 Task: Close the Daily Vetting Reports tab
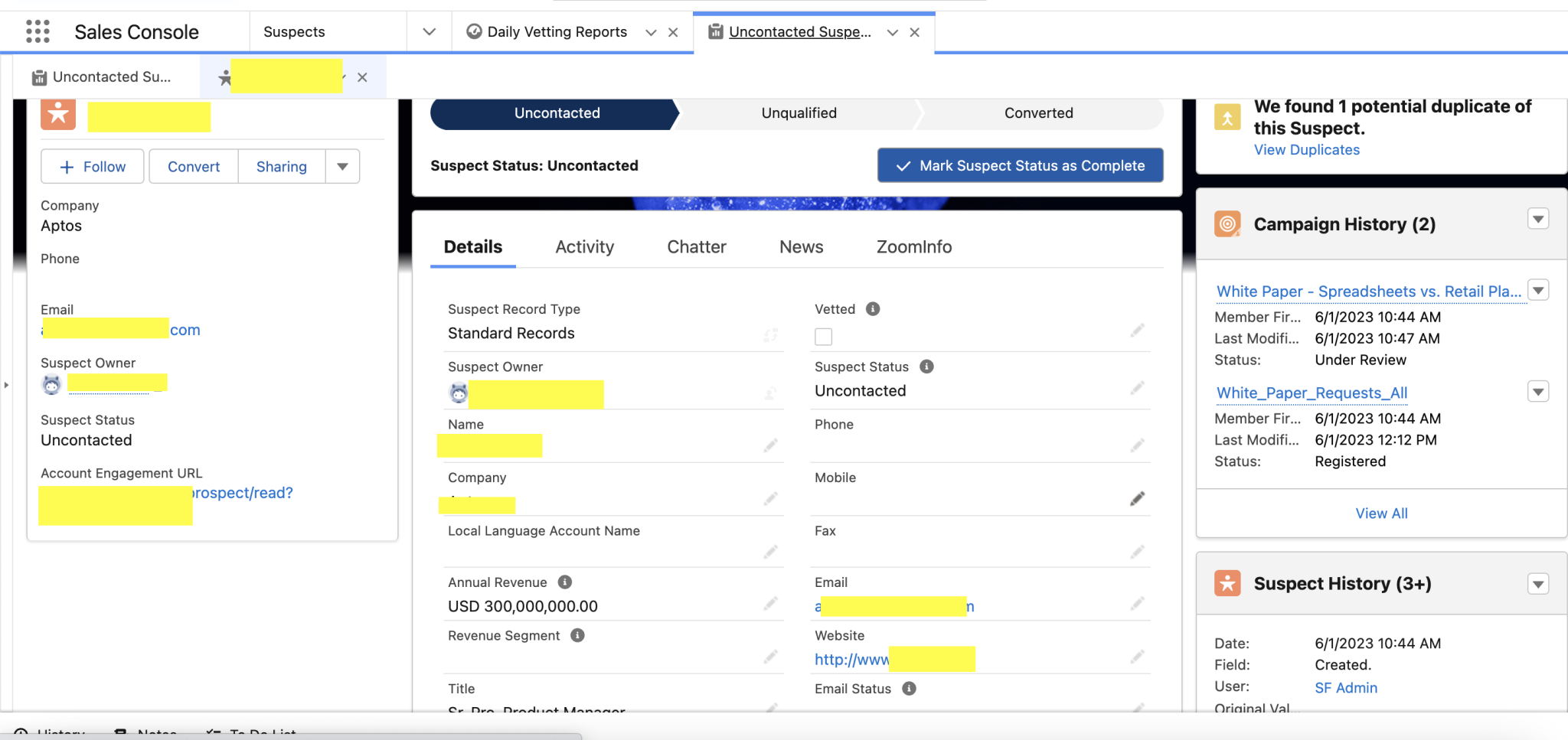(673, 32)
